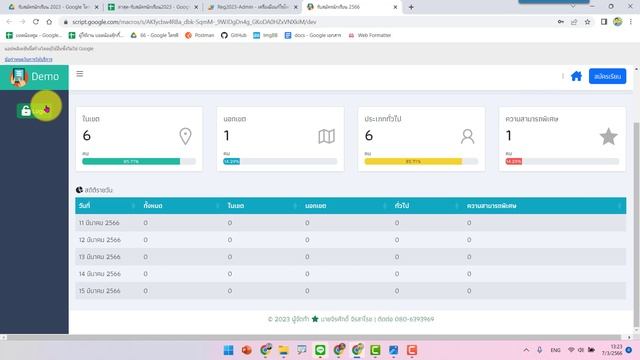
Task: Click the share page icon in address bar
Action: [x=574, y=22]
